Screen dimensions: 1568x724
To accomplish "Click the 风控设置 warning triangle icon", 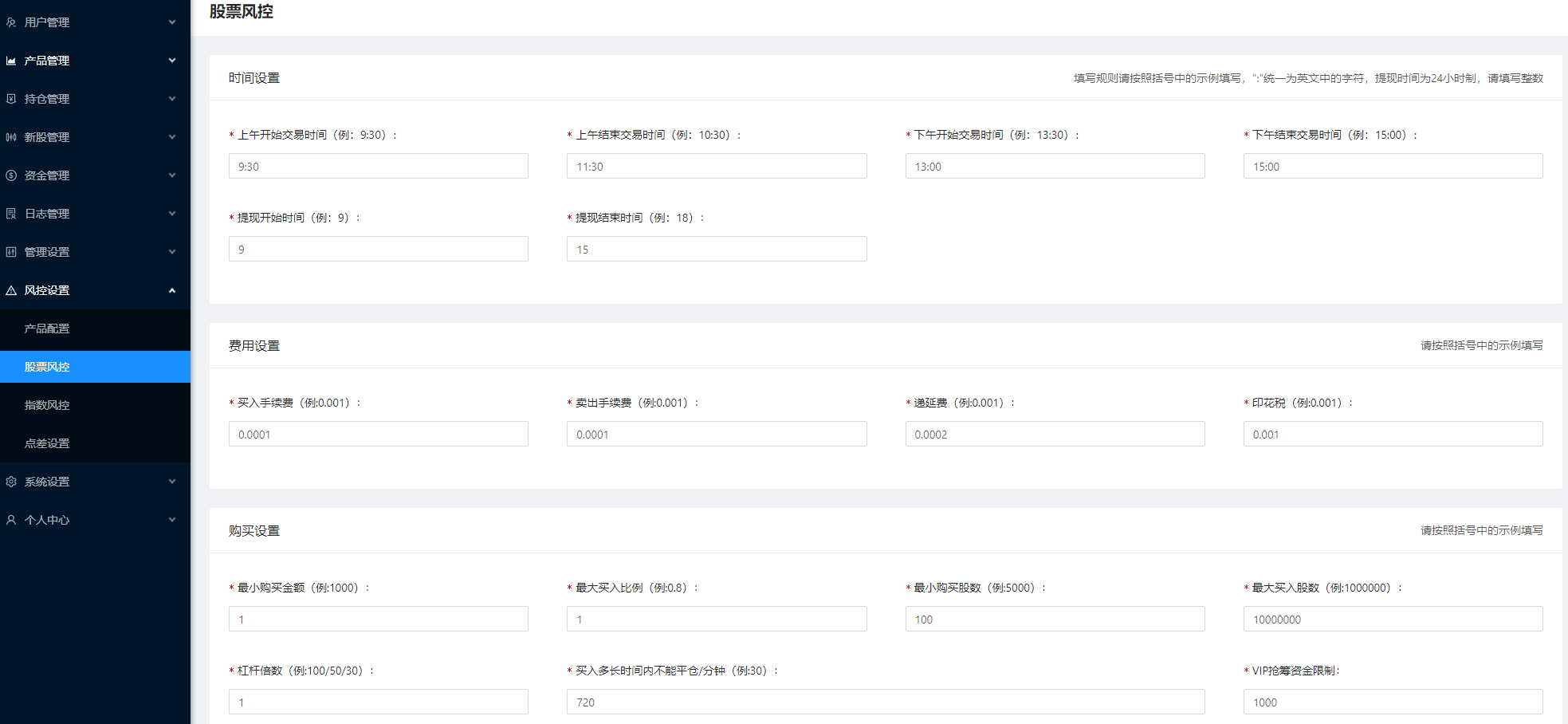I will (x=11, y=290).
